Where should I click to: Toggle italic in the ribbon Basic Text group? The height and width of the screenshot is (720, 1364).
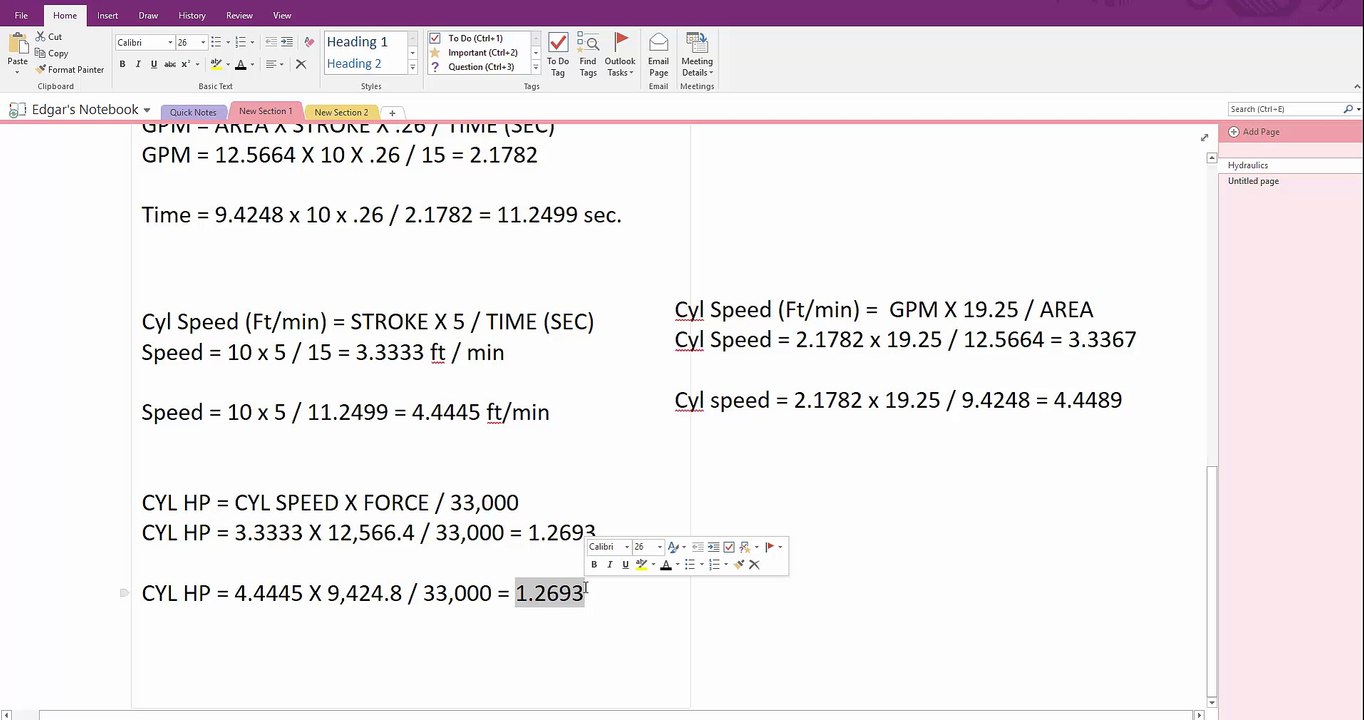pyautogui.click(x=138, y=64)
